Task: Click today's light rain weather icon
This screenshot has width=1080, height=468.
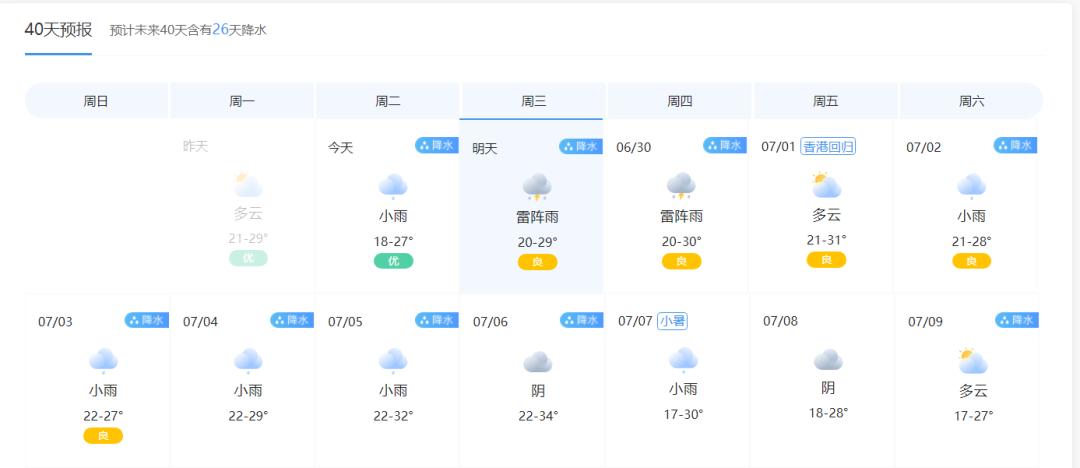Action: (392, 187)
